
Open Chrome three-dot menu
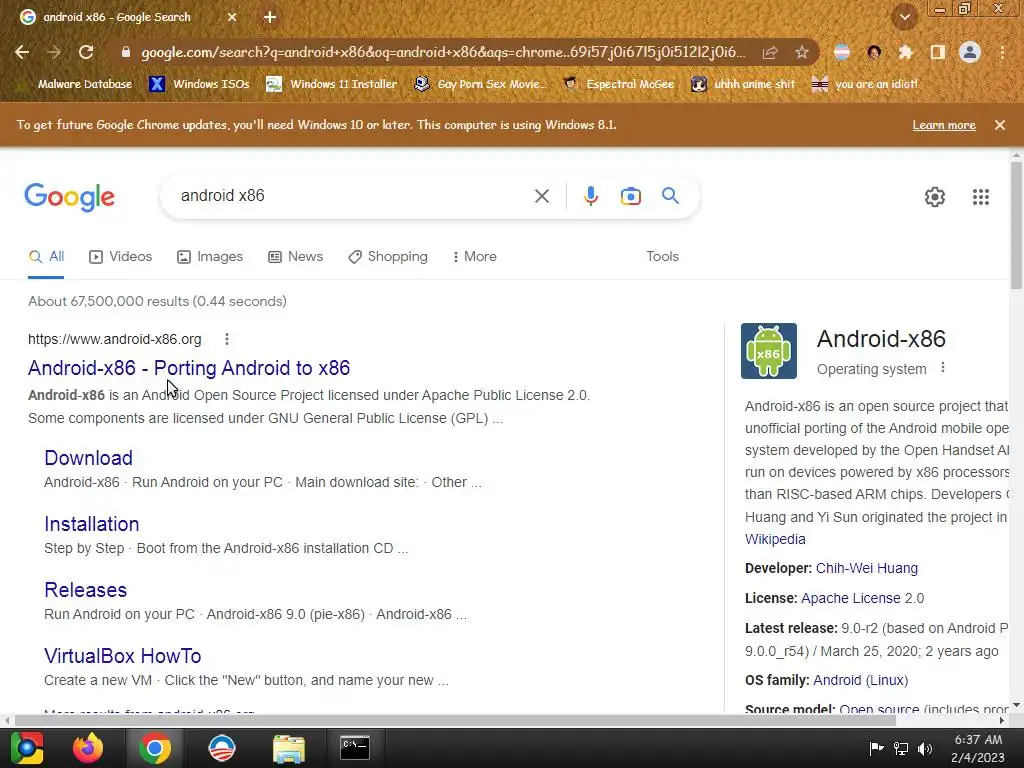point(1002,52)
